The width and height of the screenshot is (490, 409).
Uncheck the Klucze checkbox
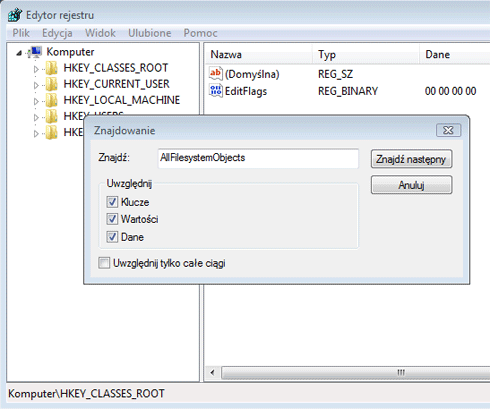coord(112,202)
